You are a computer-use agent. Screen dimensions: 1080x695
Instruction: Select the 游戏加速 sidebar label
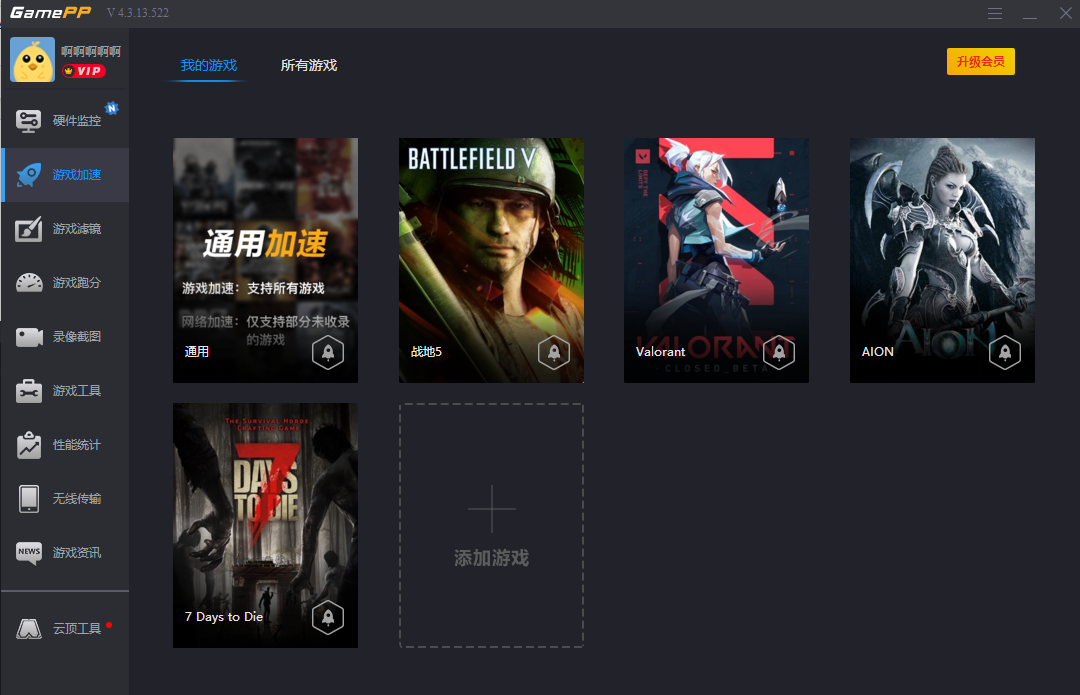tap(77, 175)
